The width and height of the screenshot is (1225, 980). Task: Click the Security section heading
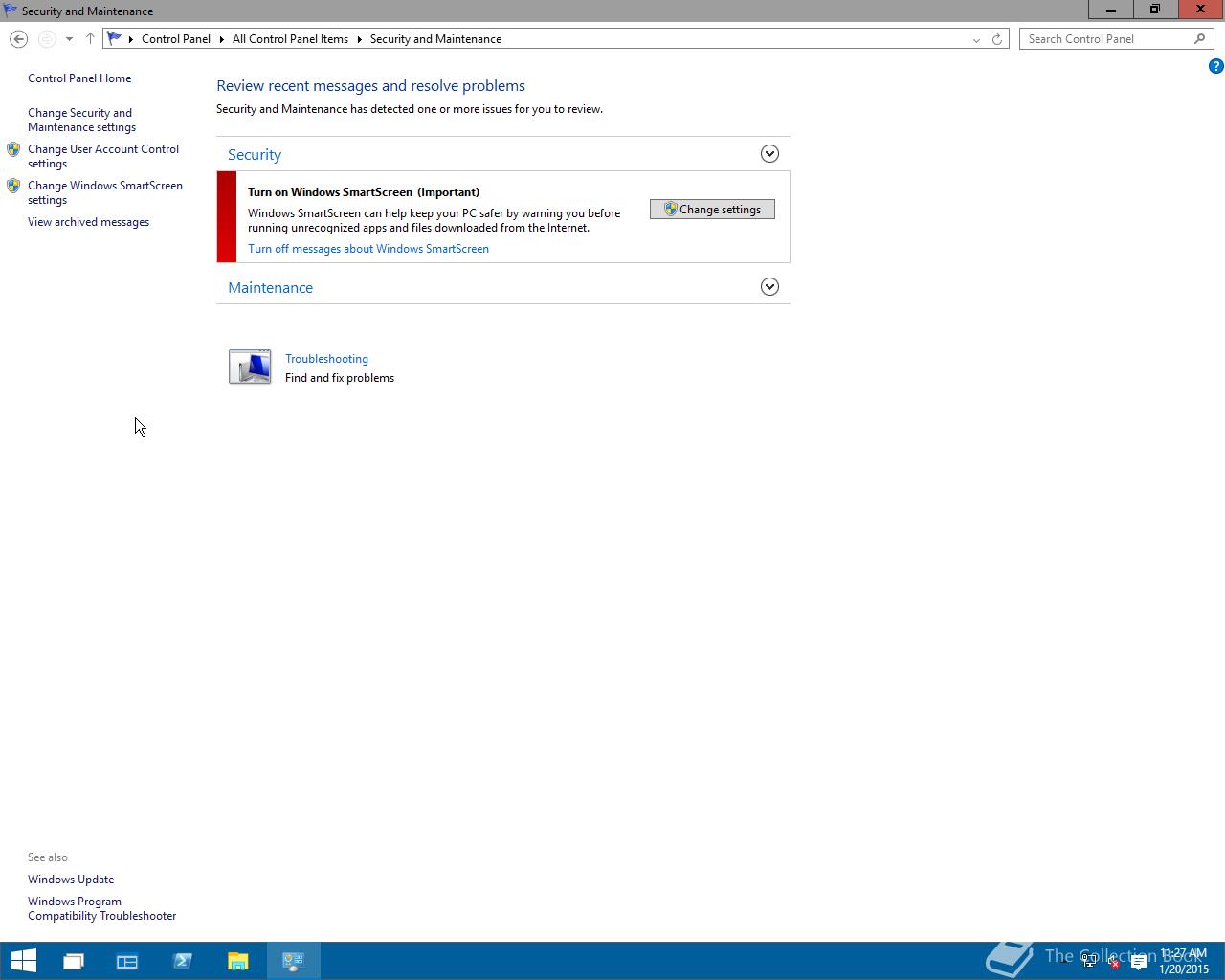click(x=255, y=155)
